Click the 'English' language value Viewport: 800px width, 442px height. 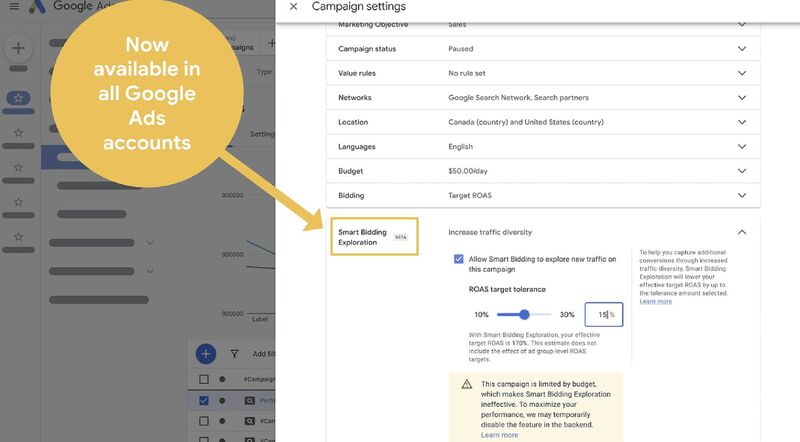pyautogui.click(x=460, y=146)
